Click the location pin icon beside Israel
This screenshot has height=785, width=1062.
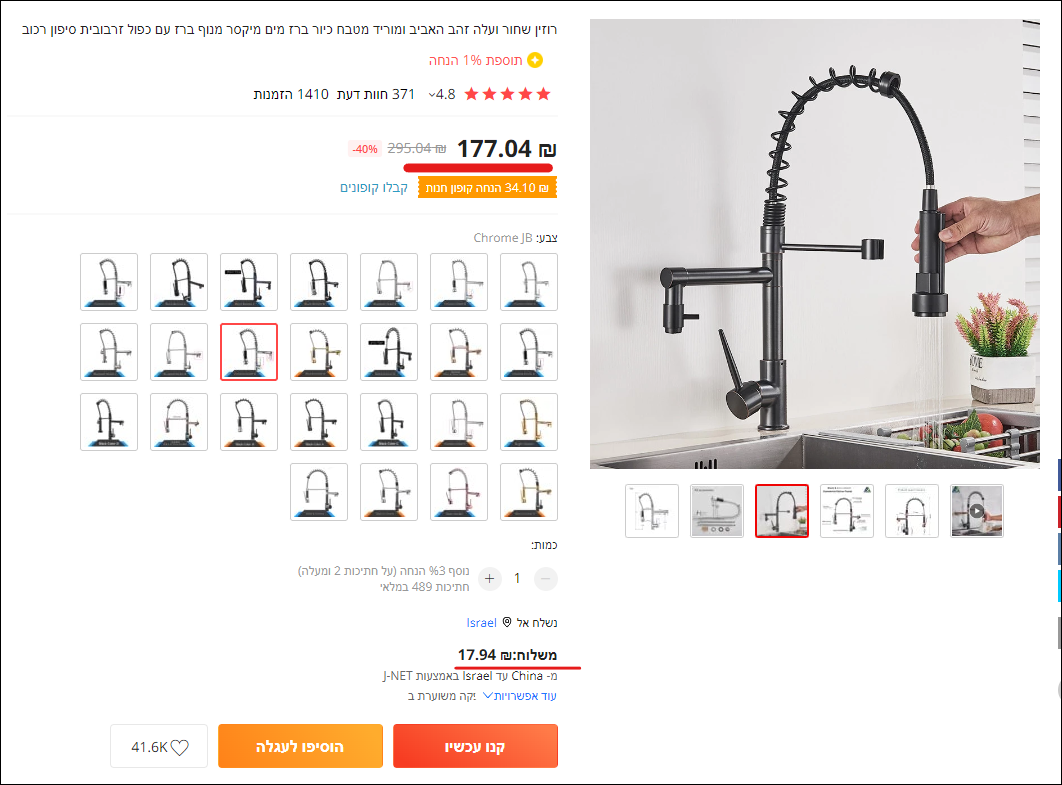507,622
